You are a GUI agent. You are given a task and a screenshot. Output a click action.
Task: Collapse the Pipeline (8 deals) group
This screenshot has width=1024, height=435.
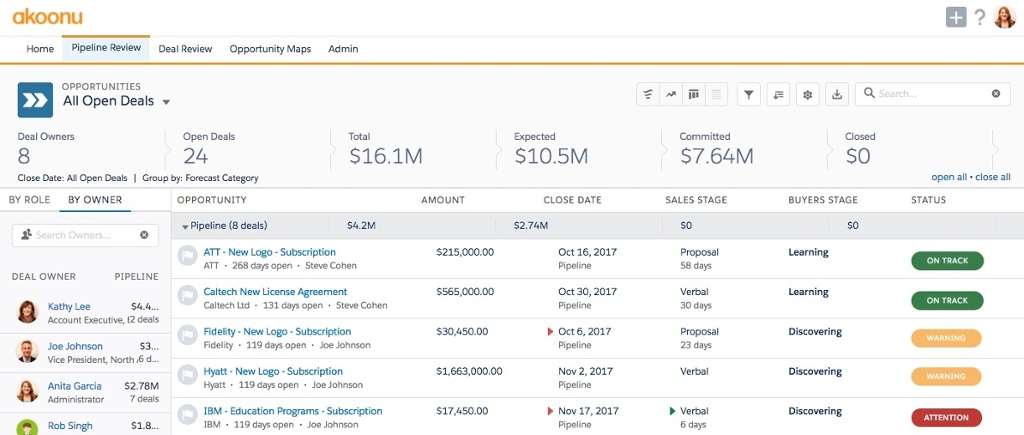point(185,226)
